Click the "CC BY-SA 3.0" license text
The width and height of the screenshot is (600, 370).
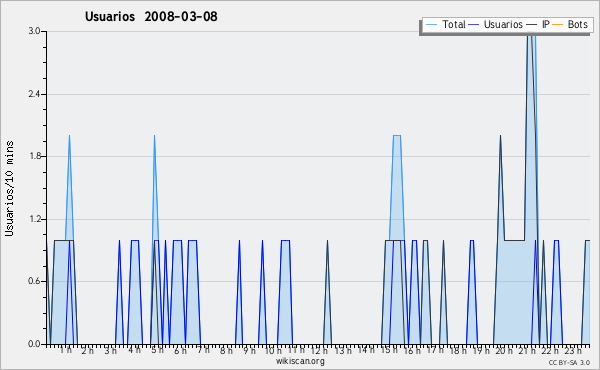pyautogui.click(x=569, y=362)
